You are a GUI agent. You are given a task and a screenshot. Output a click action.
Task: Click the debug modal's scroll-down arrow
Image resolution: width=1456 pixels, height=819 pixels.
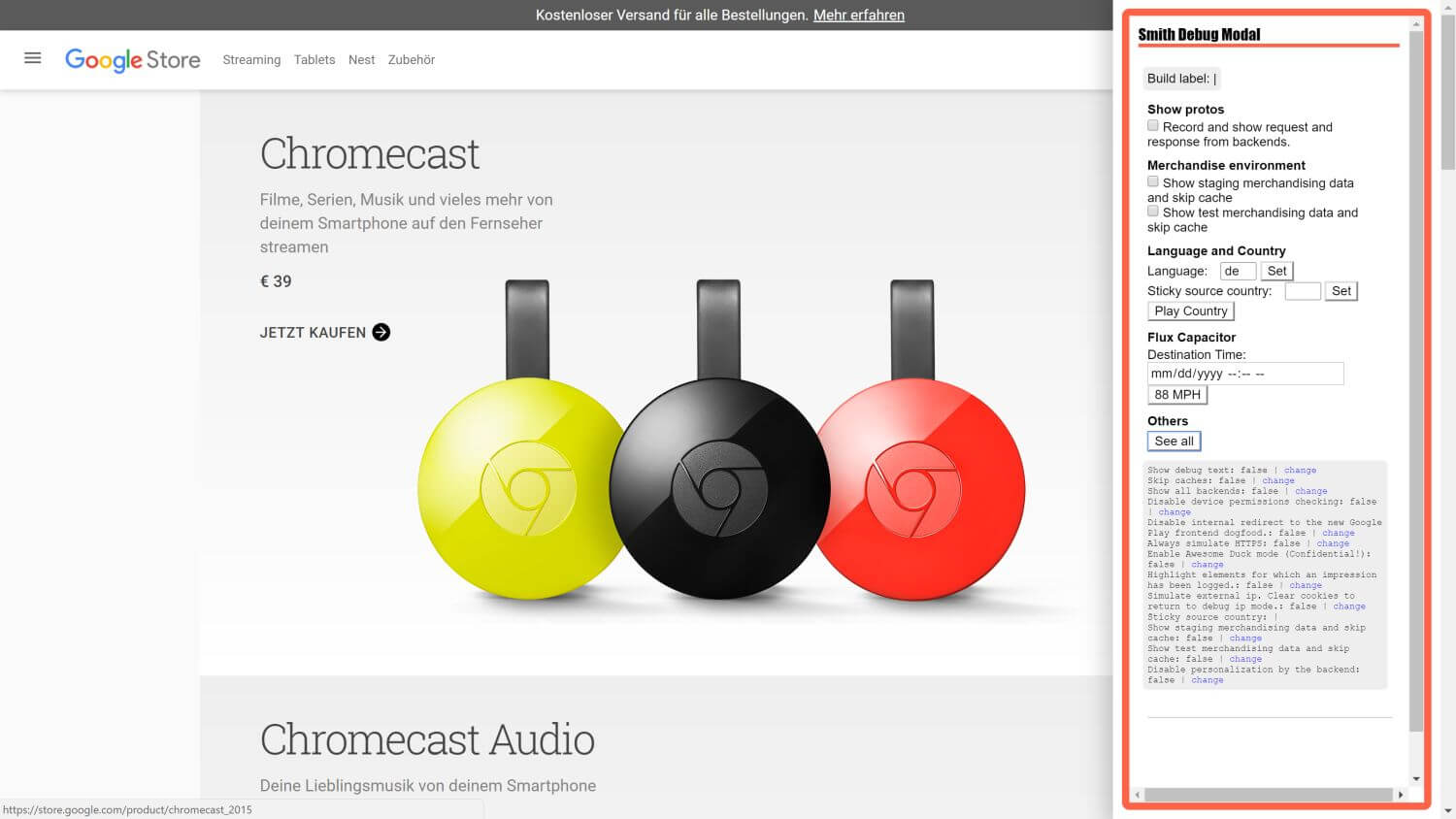pyautogui.click(x=1416, y=778)
